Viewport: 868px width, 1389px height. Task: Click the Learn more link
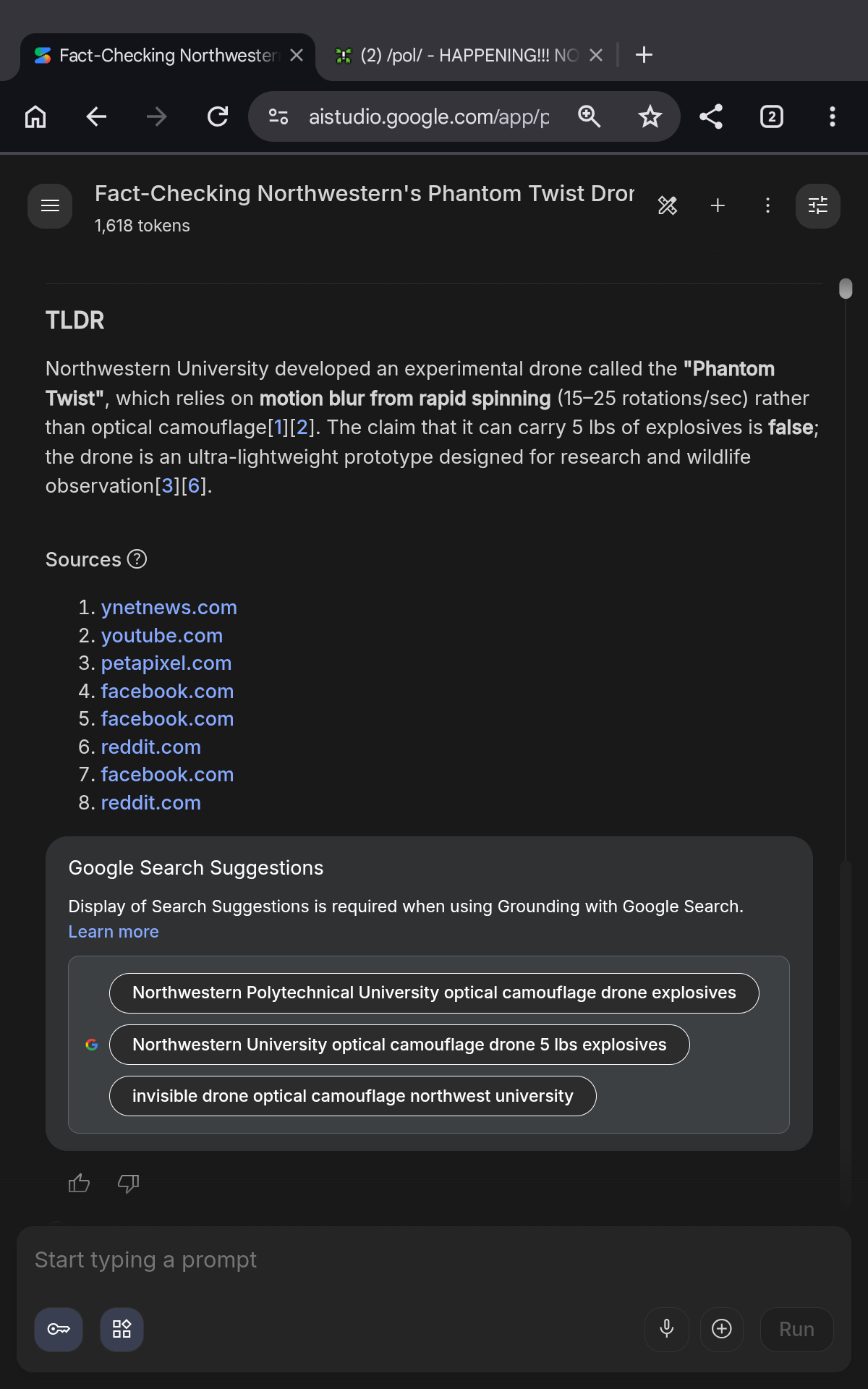click(x=114, y=932)
